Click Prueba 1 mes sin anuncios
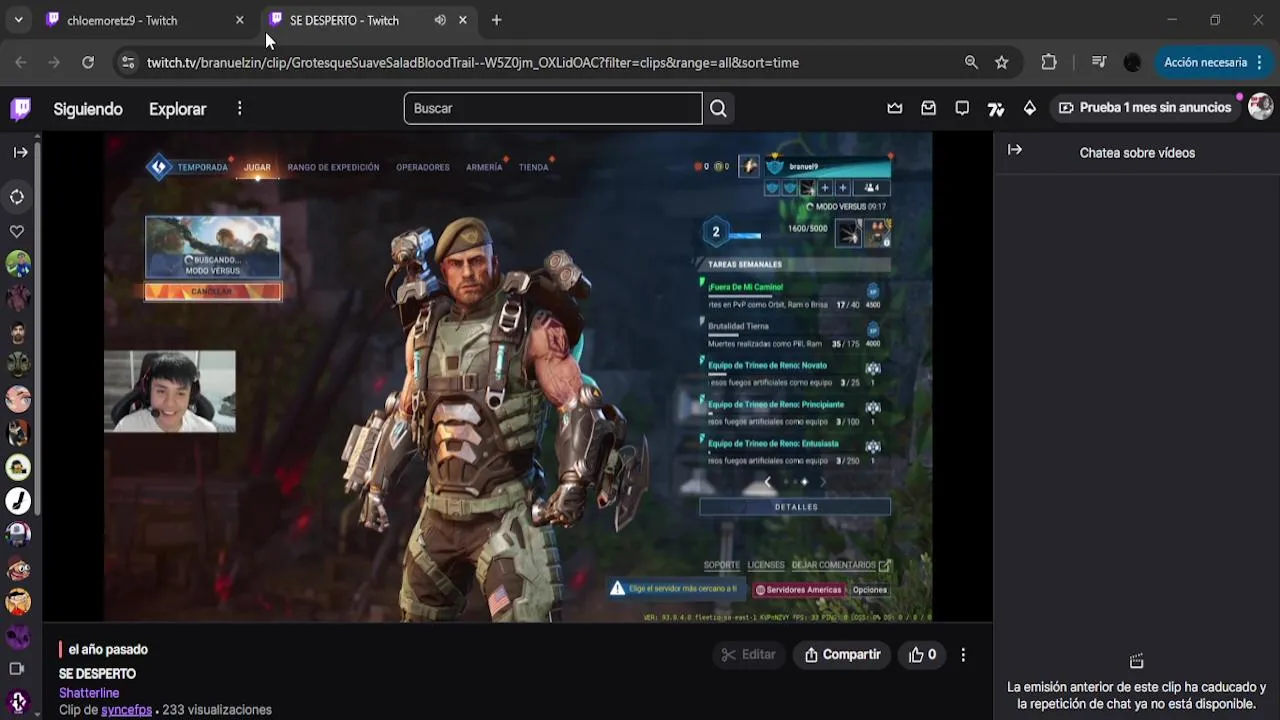 coord(1145,108)
